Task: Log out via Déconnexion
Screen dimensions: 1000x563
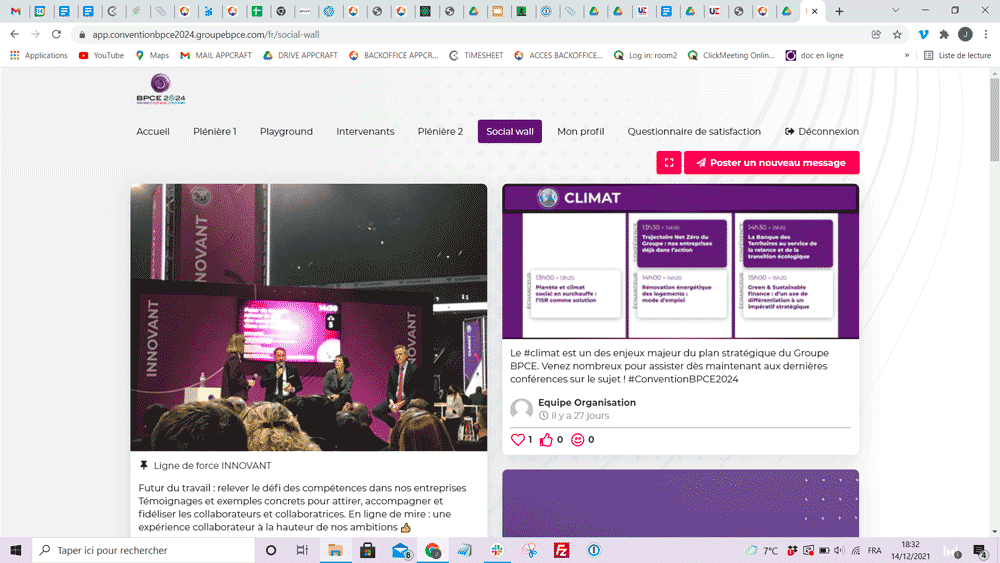Action: pos(822,131)
